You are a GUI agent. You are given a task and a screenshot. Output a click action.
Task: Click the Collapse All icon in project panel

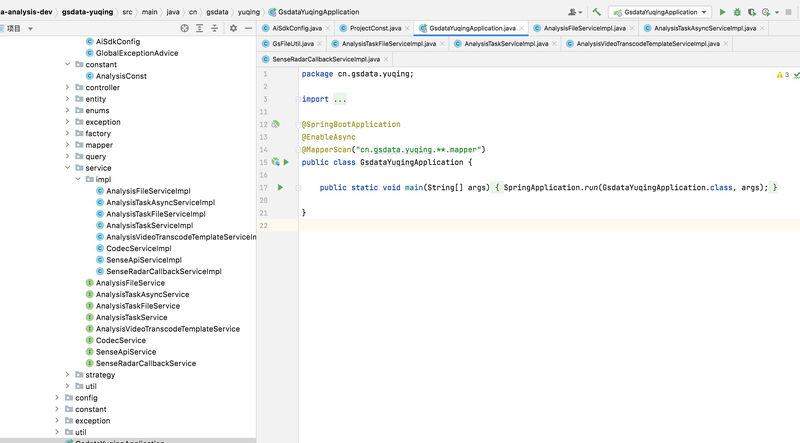(214, 29)
